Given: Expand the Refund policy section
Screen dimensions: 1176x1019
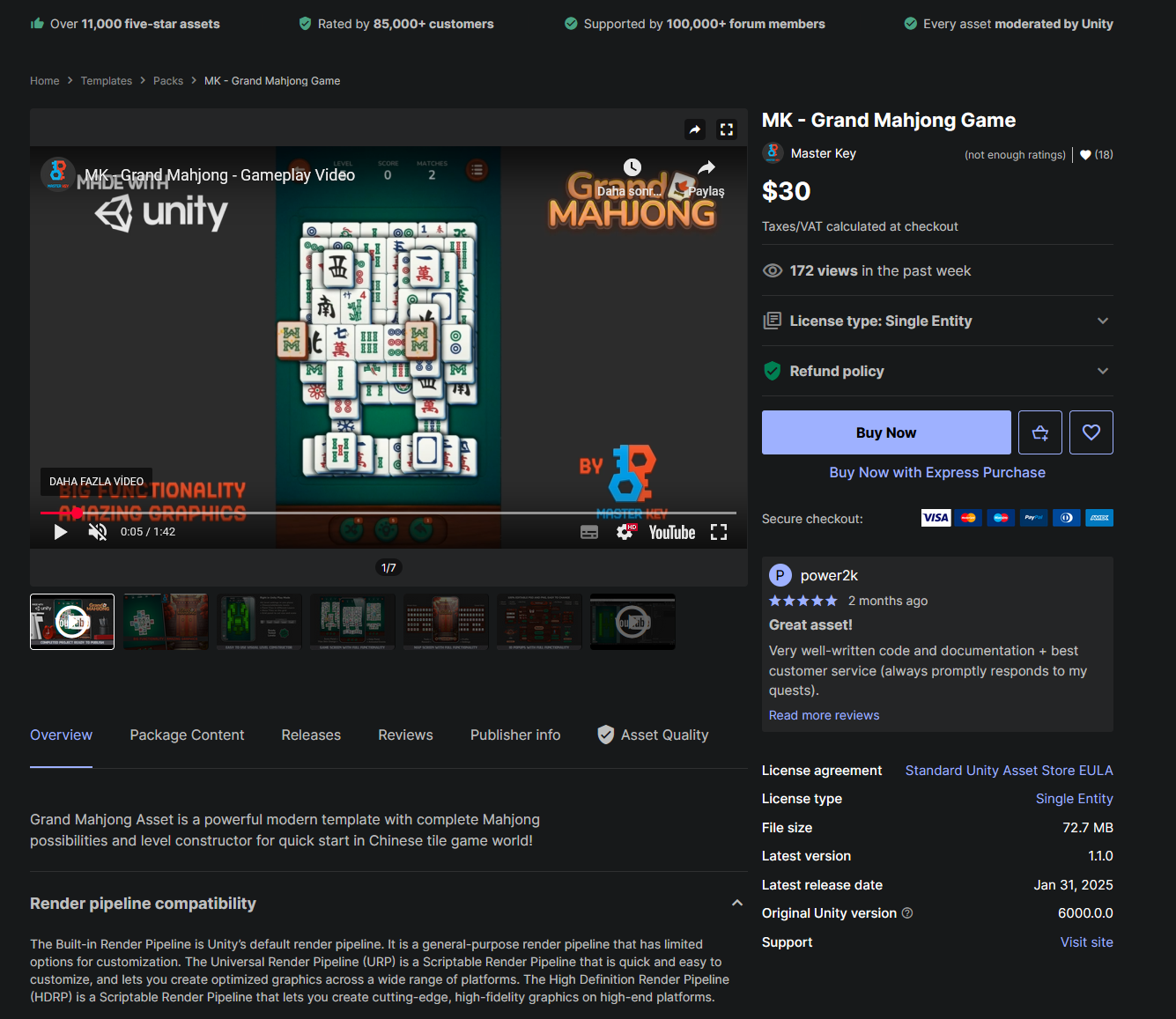Looking at the screenshot, I should tap(937, 371).
